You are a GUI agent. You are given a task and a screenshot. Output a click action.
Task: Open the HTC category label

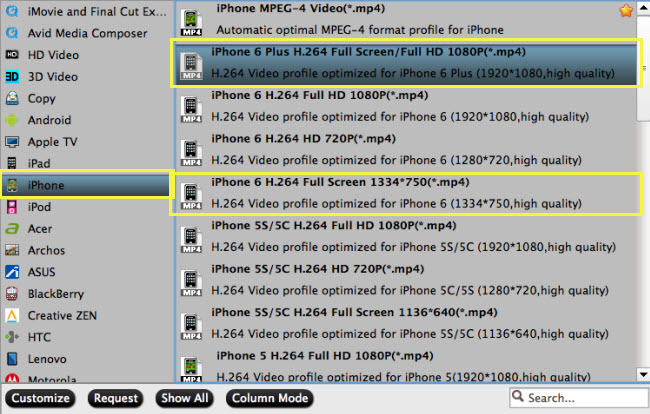coord(39,337)
